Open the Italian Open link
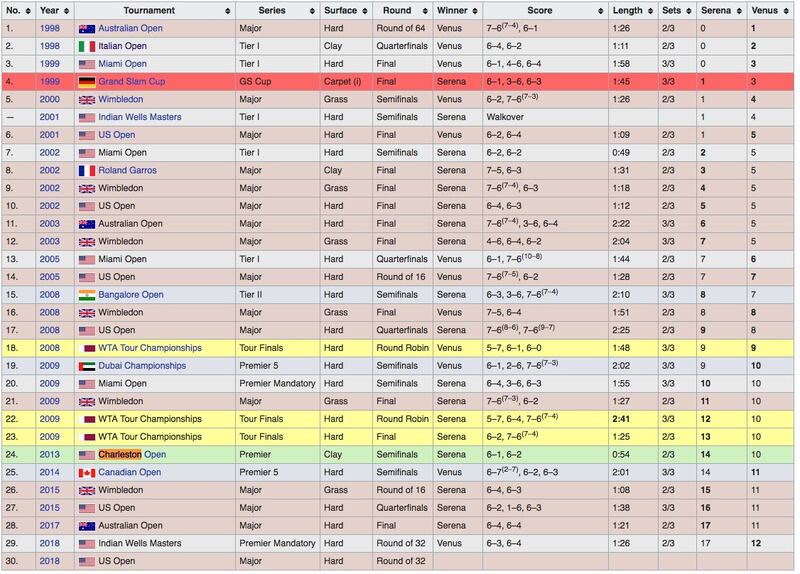800x574 pixels. (x=122, y=46)
